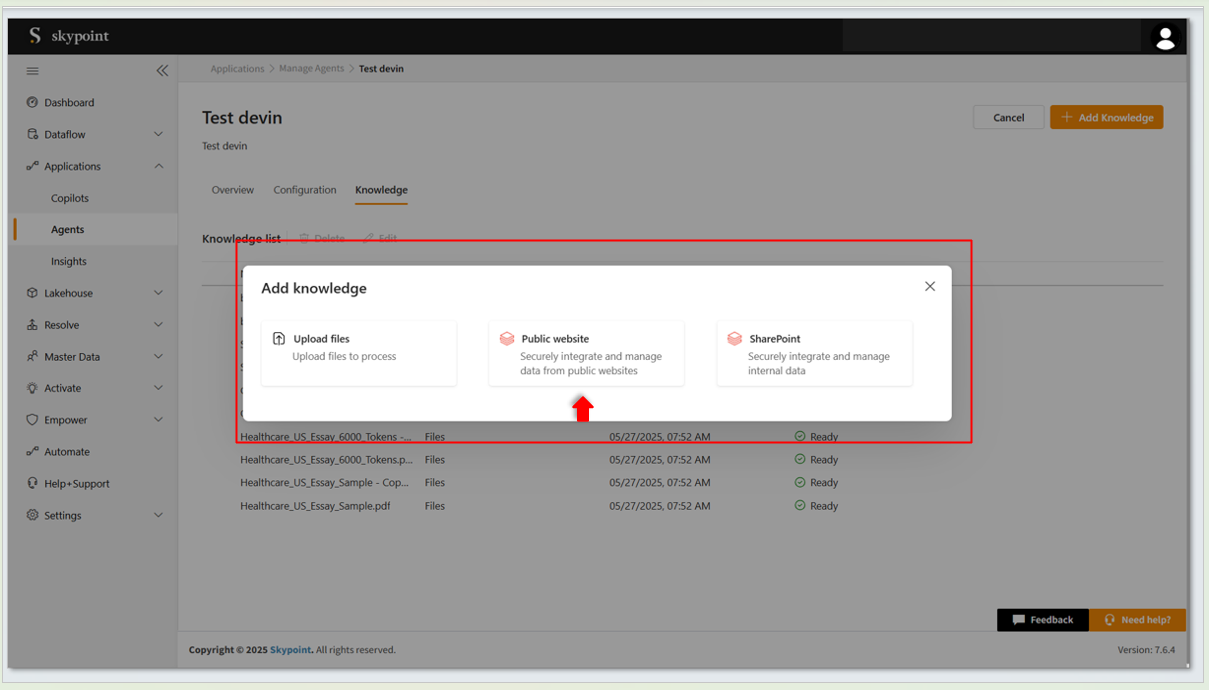The image size is (1209, 690).
Task: Open the user profile avatar icon
Action: pyautogui.click(x=1164, y=37)
